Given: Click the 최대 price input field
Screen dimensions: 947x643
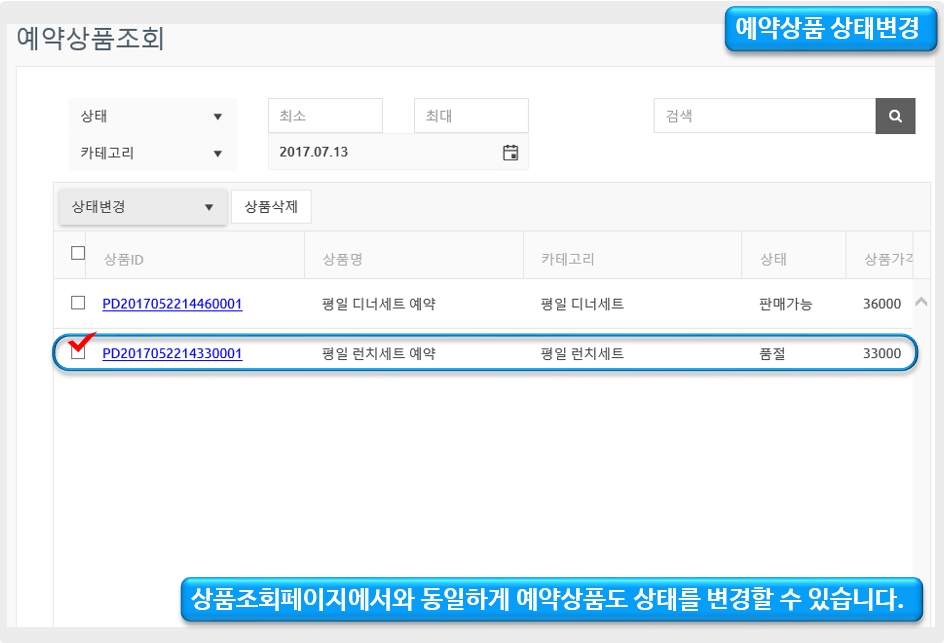Looking at the screenshot, I should [471, 116].
